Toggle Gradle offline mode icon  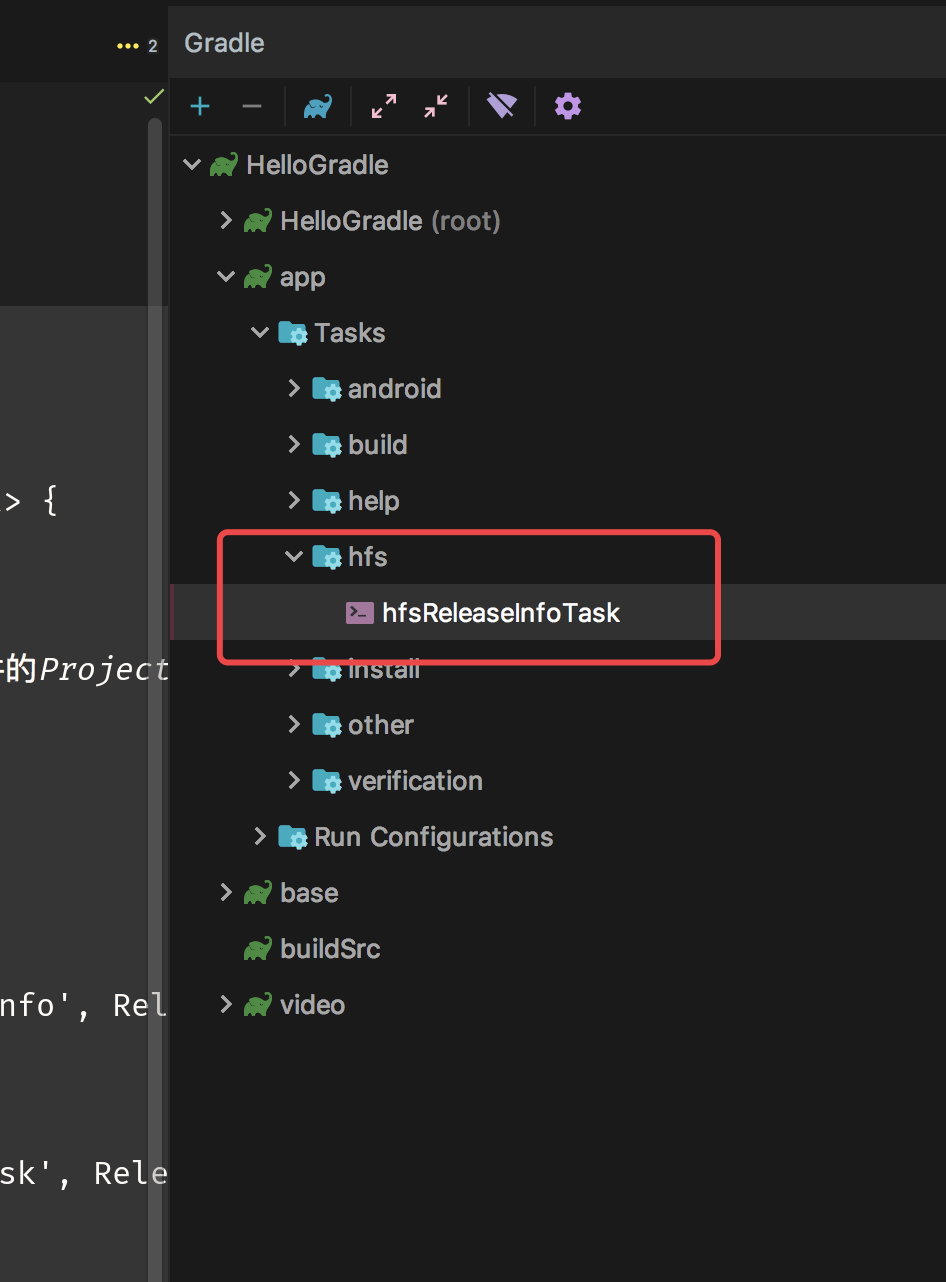pyautogui.click(x=502, y=106)
